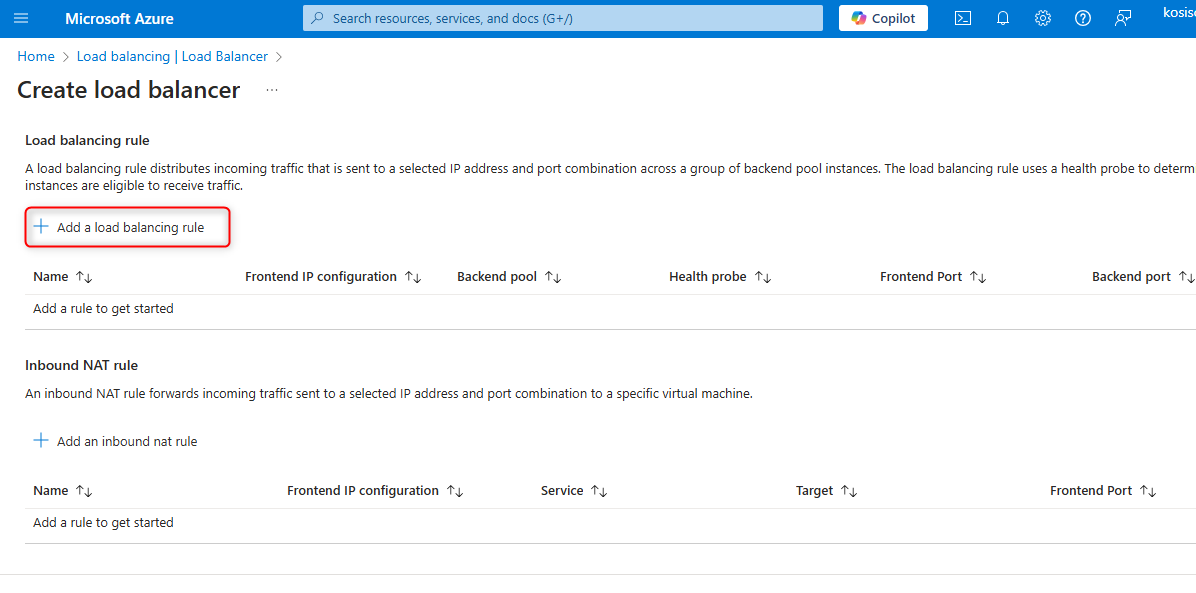Image resolution: width=1196 pixels, height=593 pixels.
Task: Sort load balancing rules by Name
Action: pos(63,276)
